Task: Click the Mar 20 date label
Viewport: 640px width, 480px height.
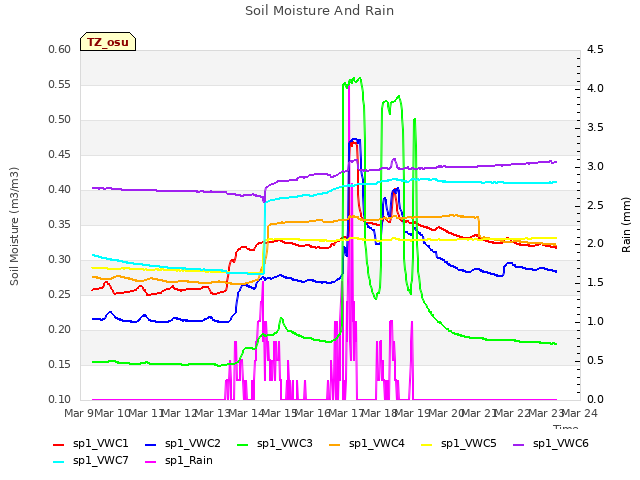Action: pyautogui.click(x=446, y=414)
